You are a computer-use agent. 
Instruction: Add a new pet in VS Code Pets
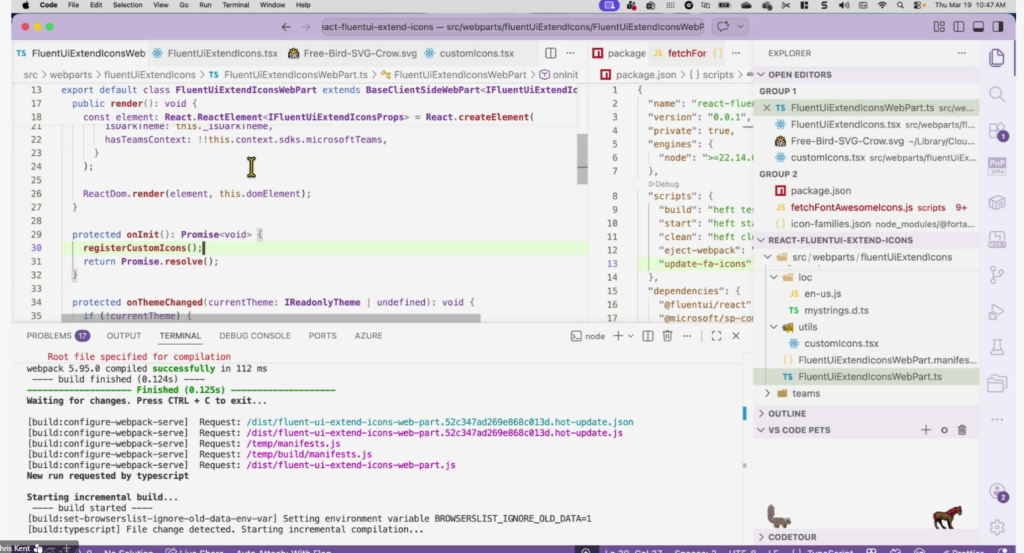pos(925,430)
